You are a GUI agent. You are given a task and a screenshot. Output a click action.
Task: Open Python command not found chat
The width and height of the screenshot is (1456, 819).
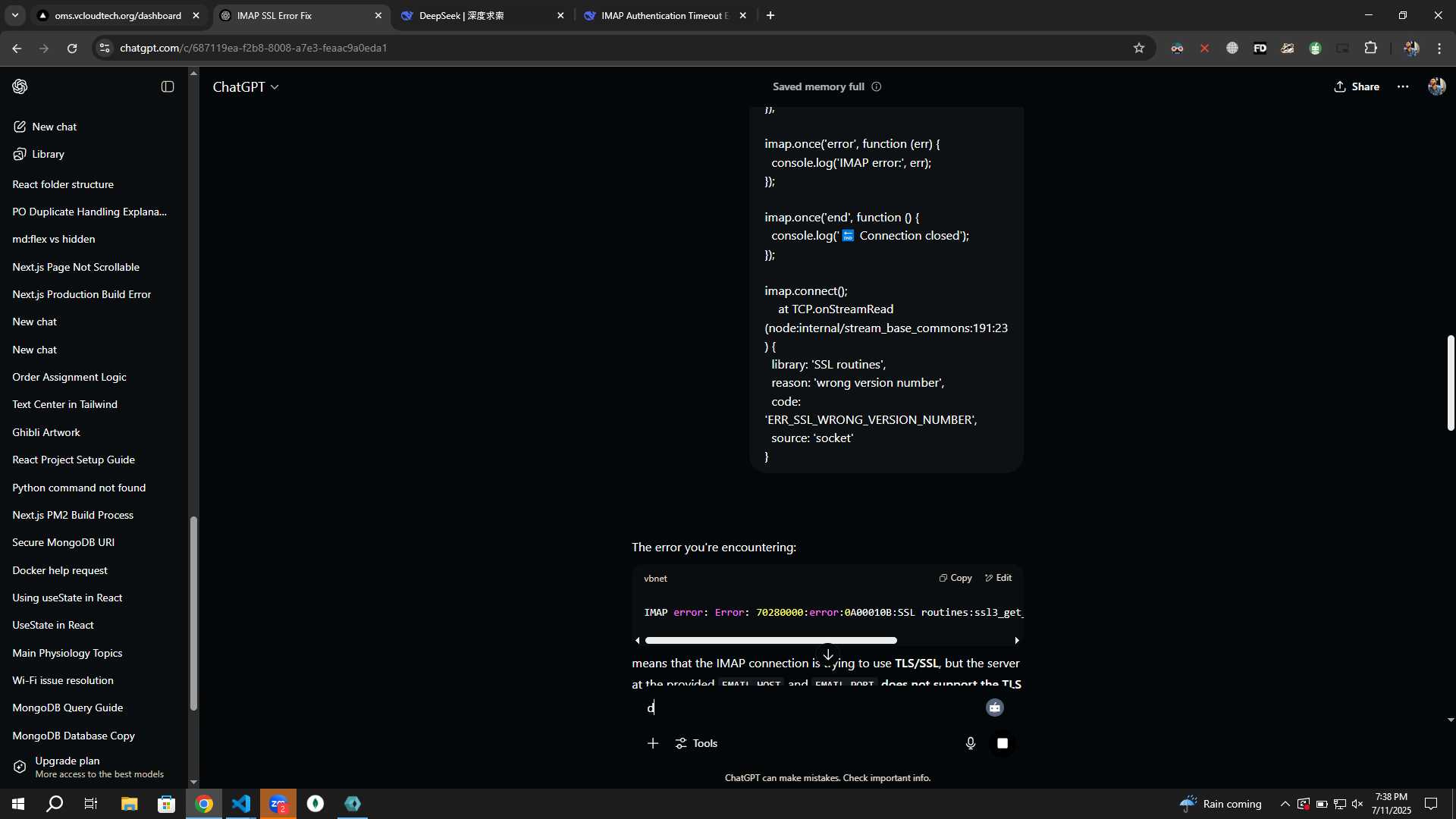pyautogui.click(x=79, y=488)
